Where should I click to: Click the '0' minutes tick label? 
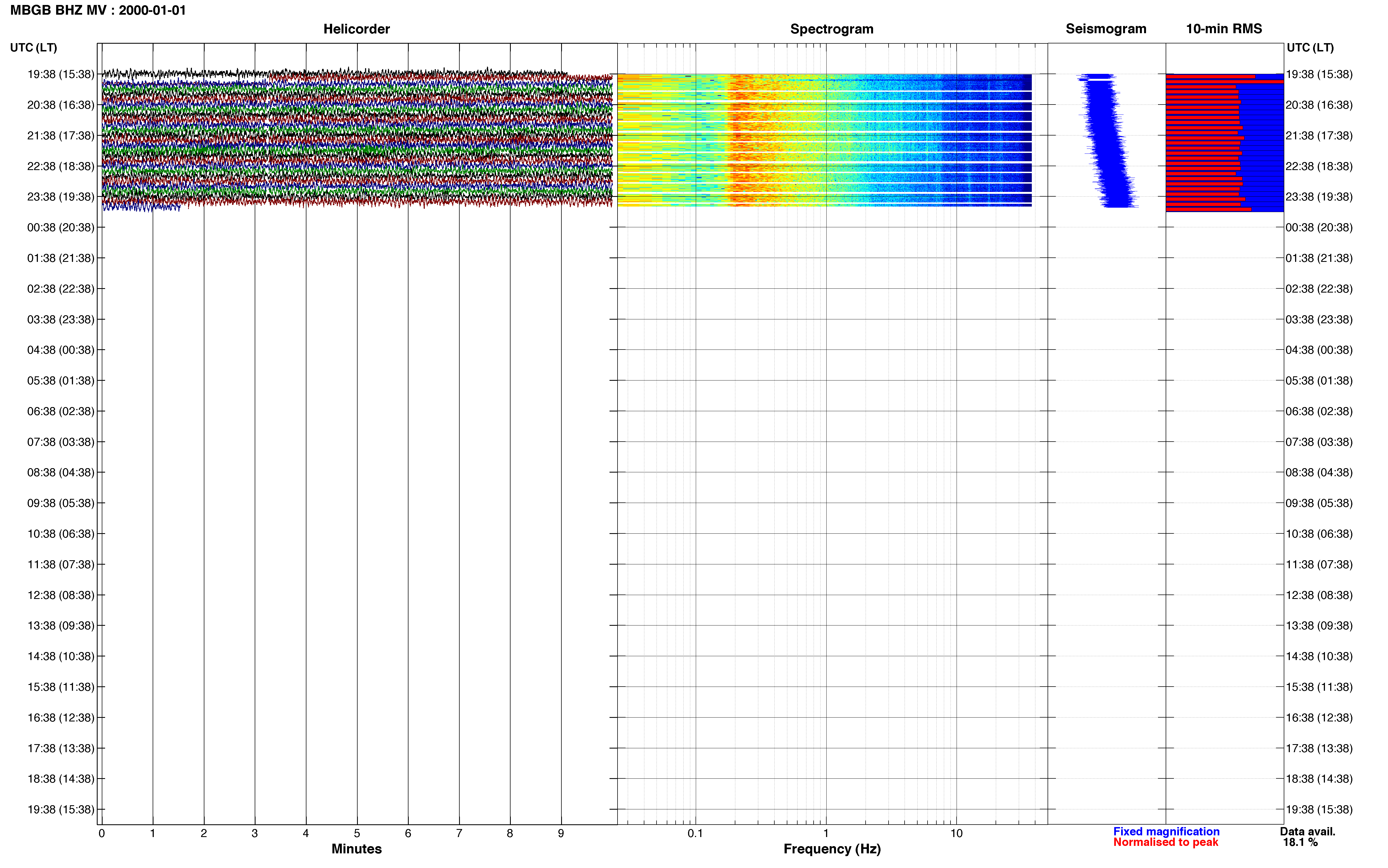pyautogui.click(x=101, y=833)
